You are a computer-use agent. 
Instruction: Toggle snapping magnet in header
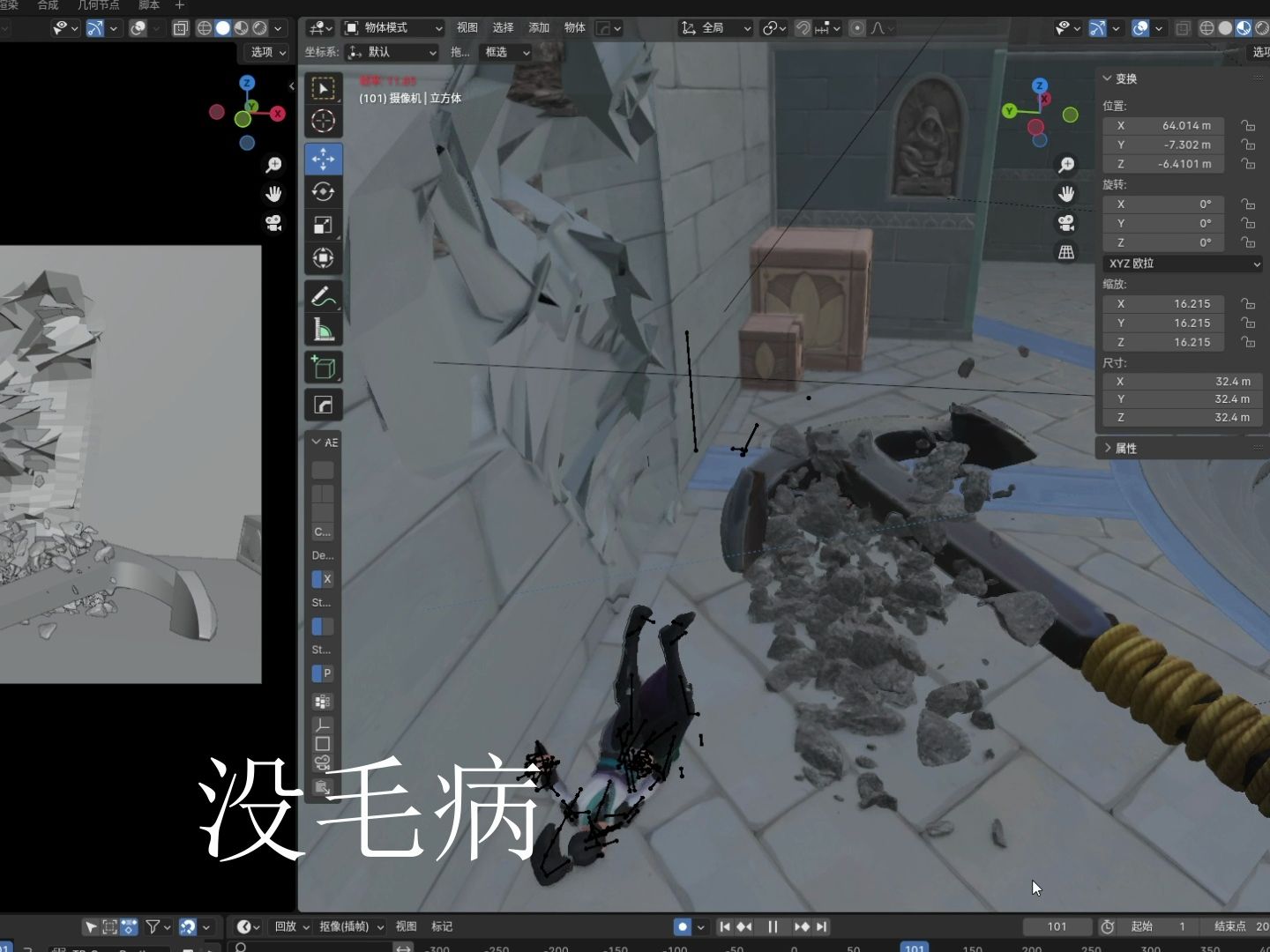click(803, 28)
